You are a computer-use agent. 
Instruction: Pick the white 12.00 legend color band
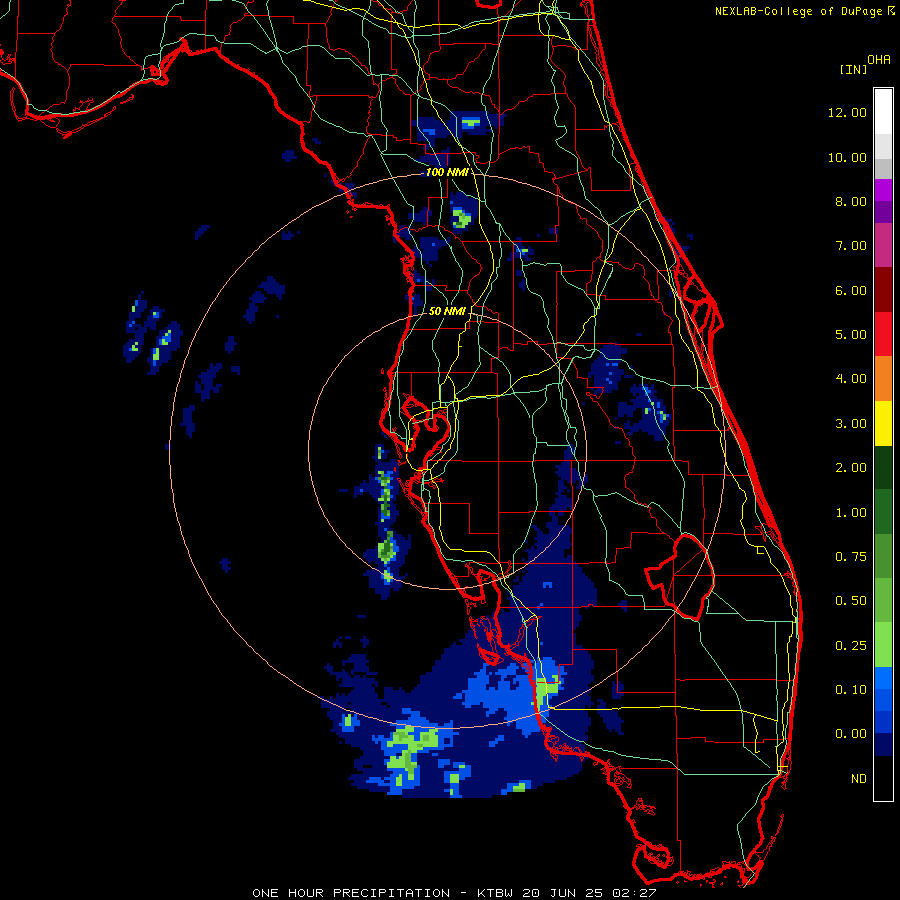(883, 112)
